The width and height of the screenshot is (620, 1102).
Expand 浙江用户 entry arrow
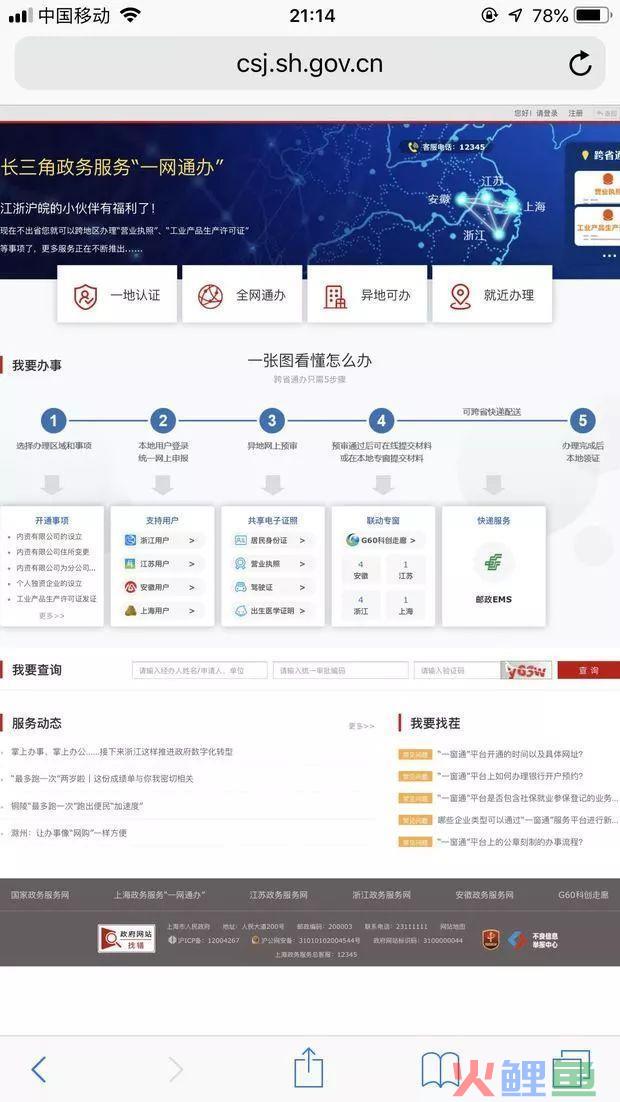(x=192, y=540)
